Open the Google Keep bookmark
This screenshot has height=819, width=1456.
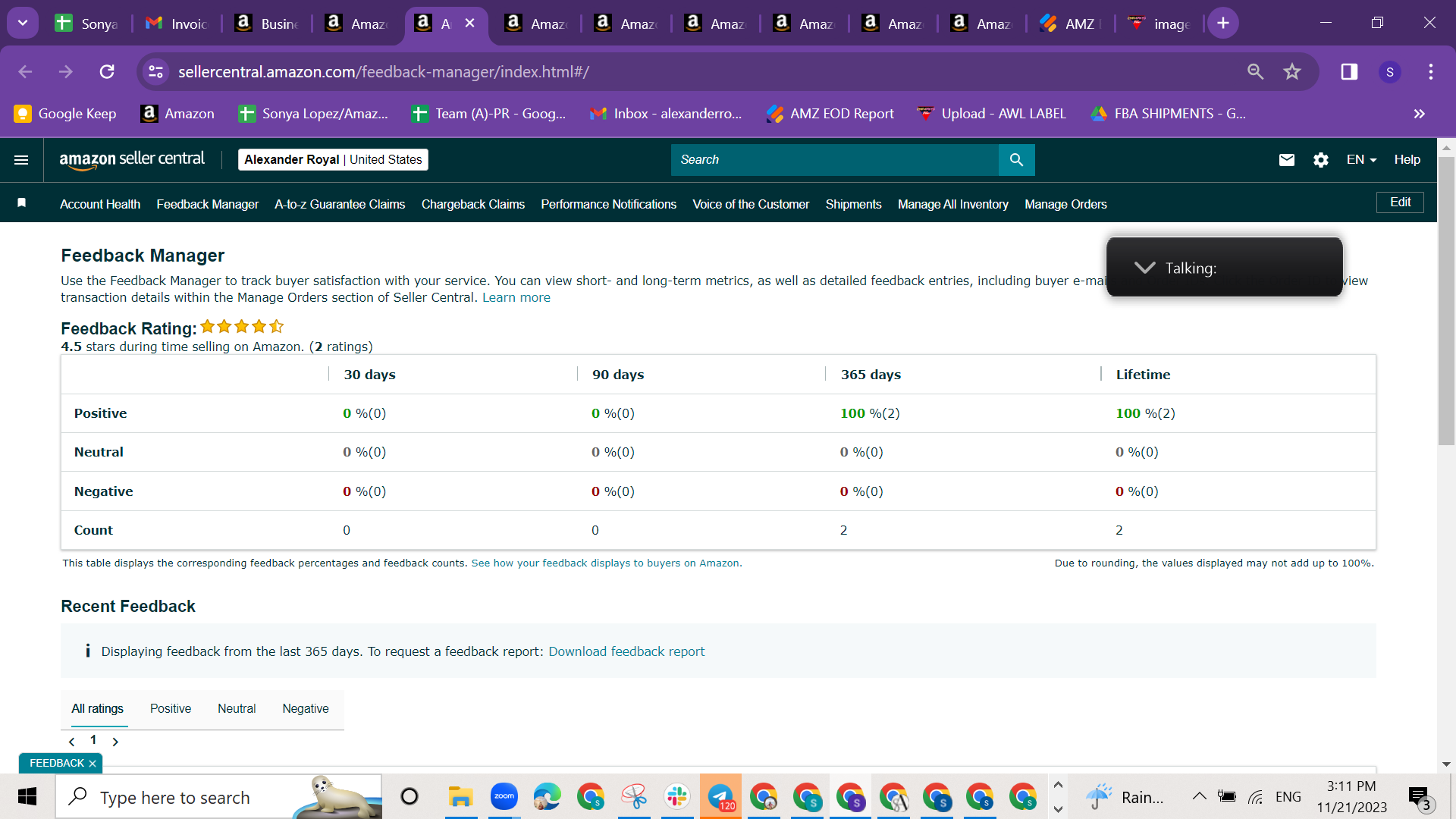(x=66, y=114)
